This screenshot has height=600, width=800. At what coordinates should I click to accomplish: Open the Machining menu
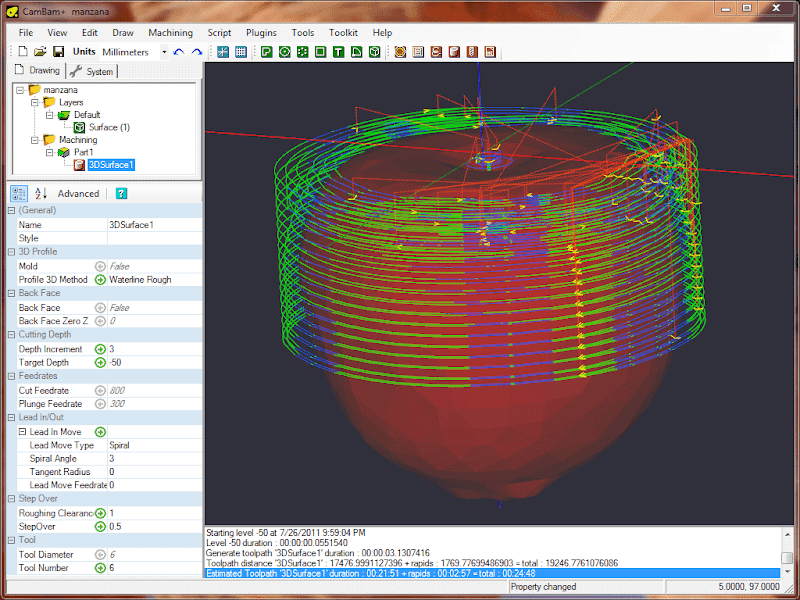pyautogui.click(x=170, y=32)
